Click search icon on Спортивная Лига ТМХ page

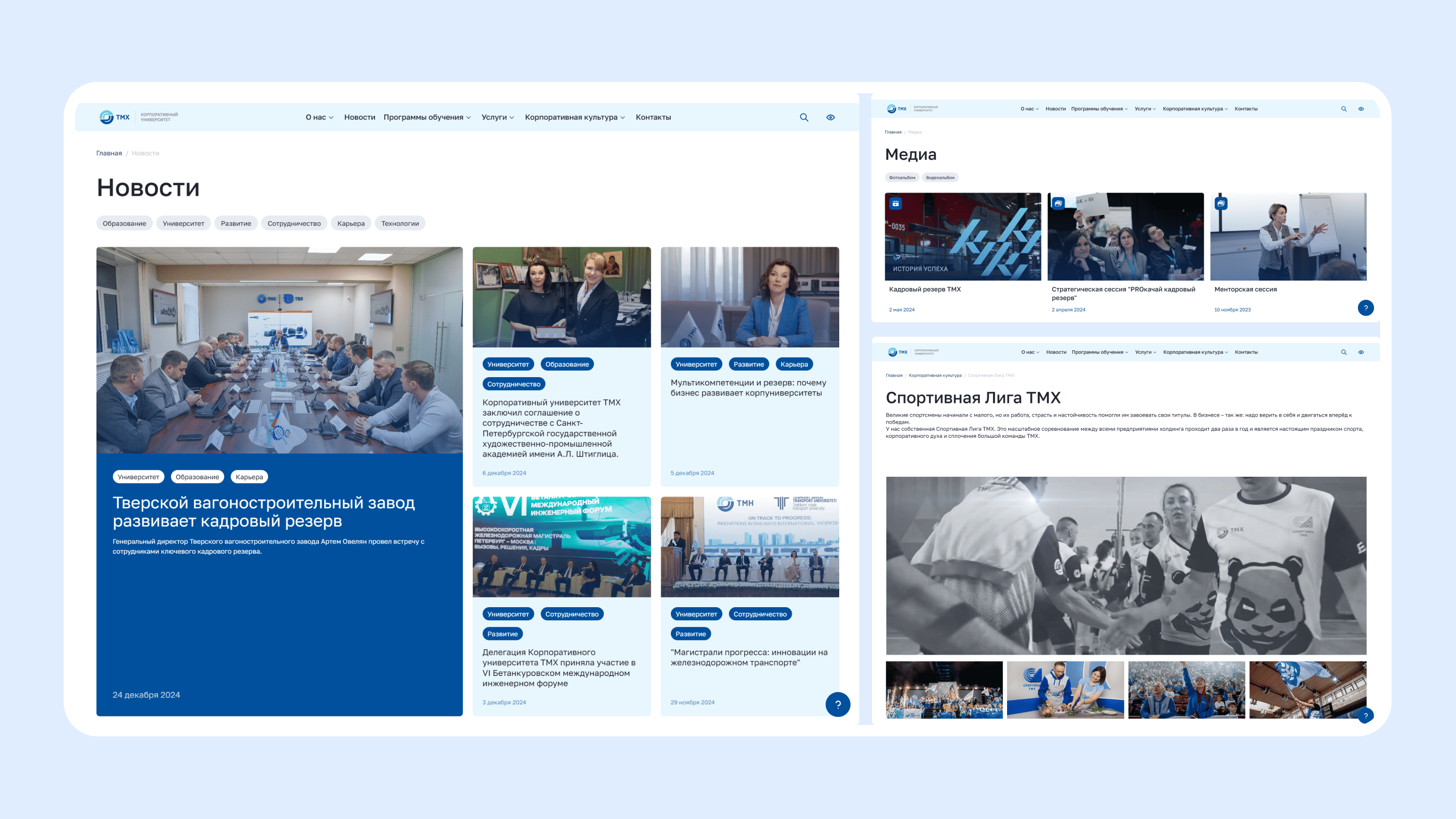(x=1344, y=352)
